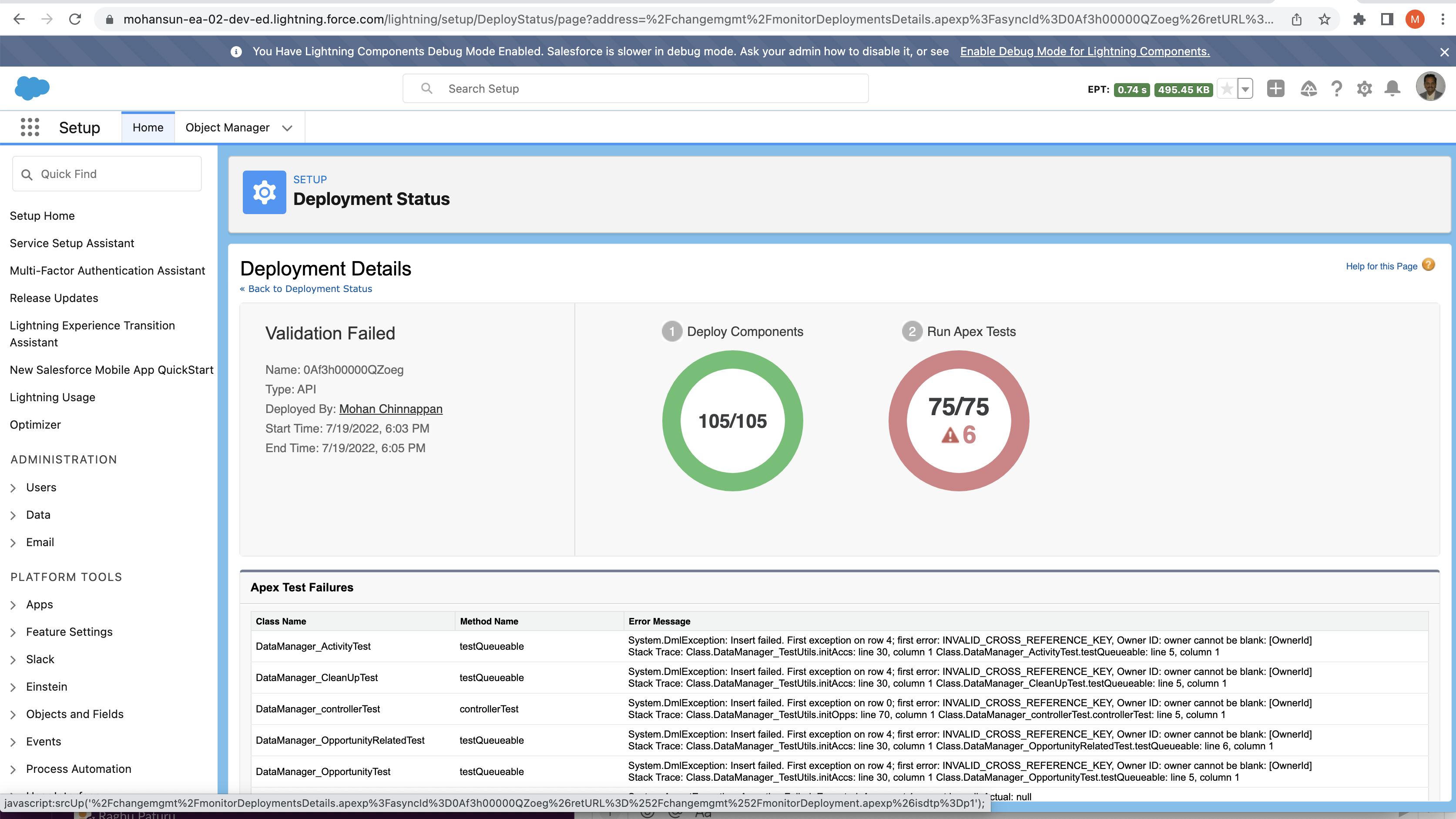Open the Salesforce Help question mark
Viewport: 1456px width, 819px height.
pos(1336,89)
